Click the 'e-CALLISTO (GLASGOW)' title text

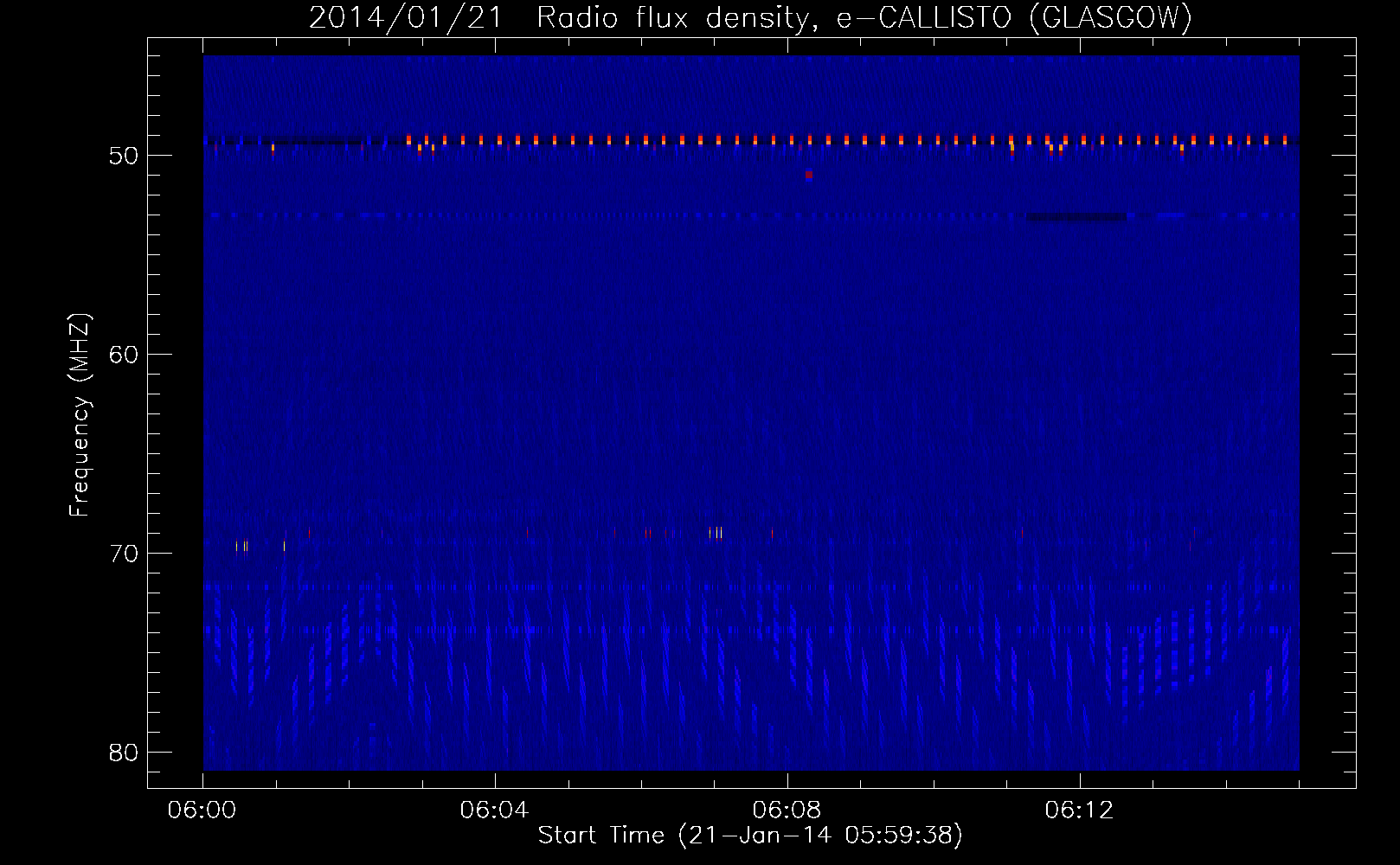click(x=1014, y=17)
